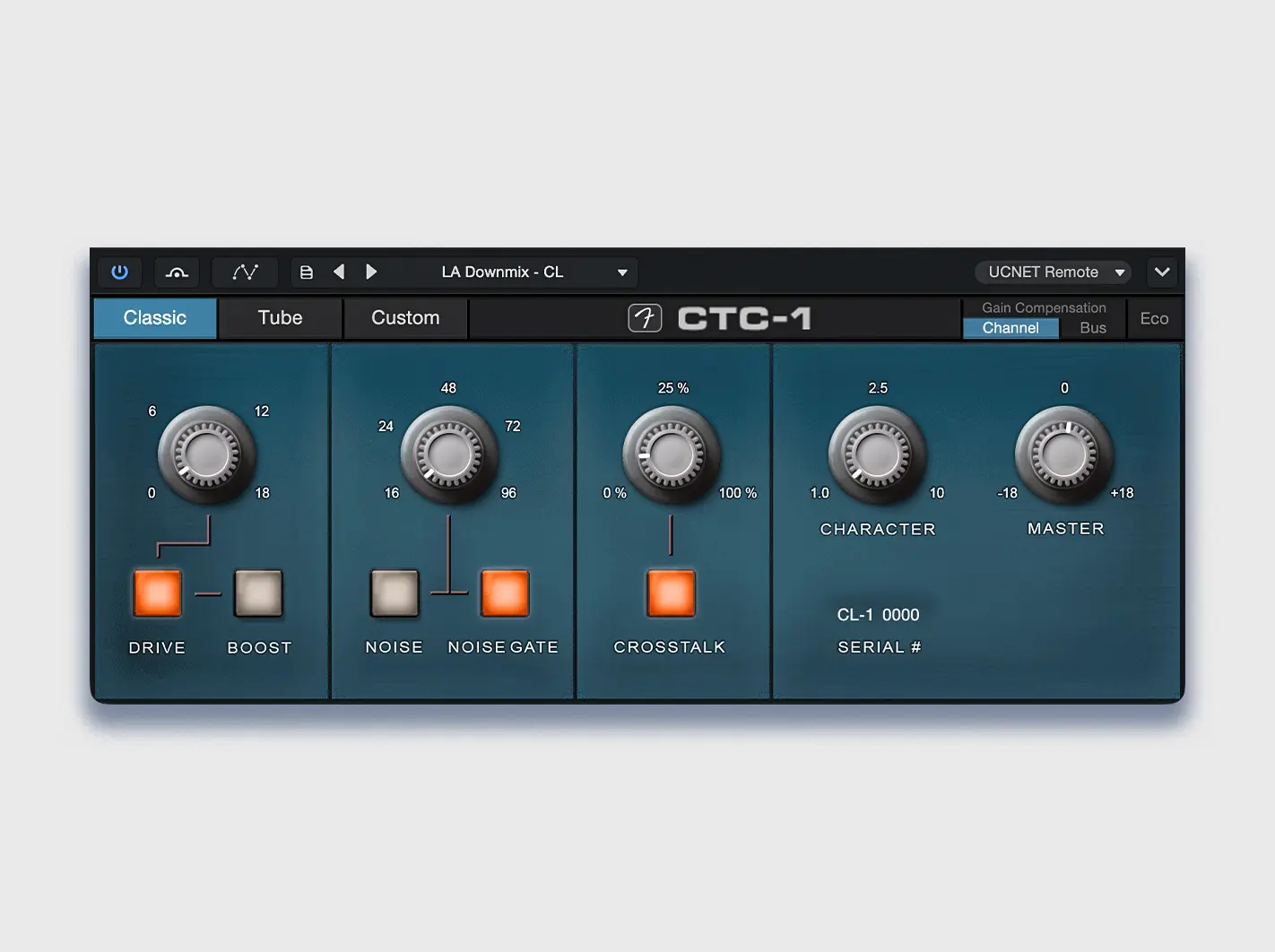
Task: Toggle the orange Crosstalk button
Action: pyautogui.click(x=671, y=593)
